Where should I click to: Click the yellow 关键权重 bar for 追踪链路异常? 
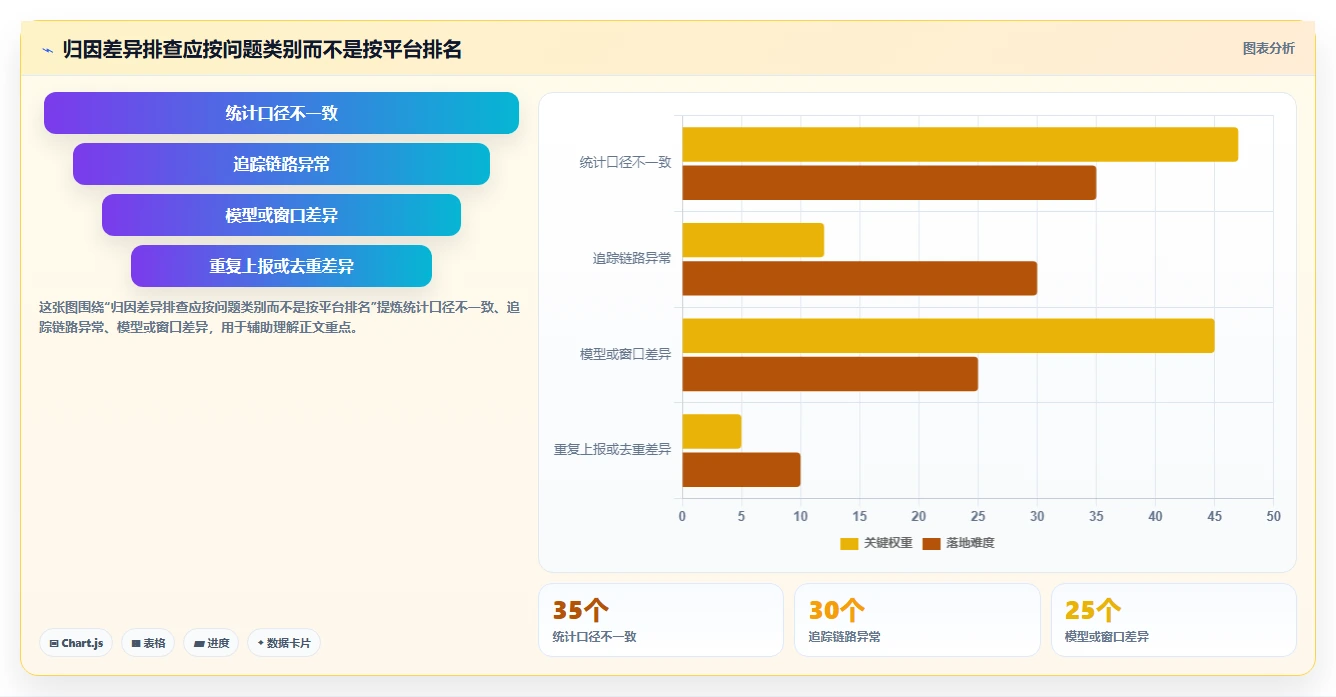click(x=753, y=240)
